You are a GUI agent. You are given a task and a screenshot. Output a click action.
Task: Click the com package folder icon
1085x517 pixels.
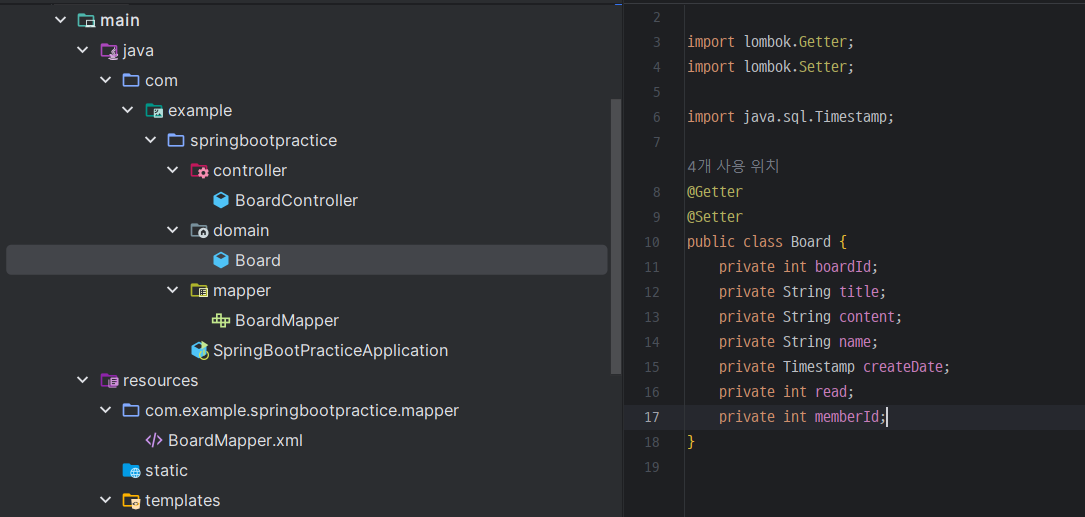131,80
